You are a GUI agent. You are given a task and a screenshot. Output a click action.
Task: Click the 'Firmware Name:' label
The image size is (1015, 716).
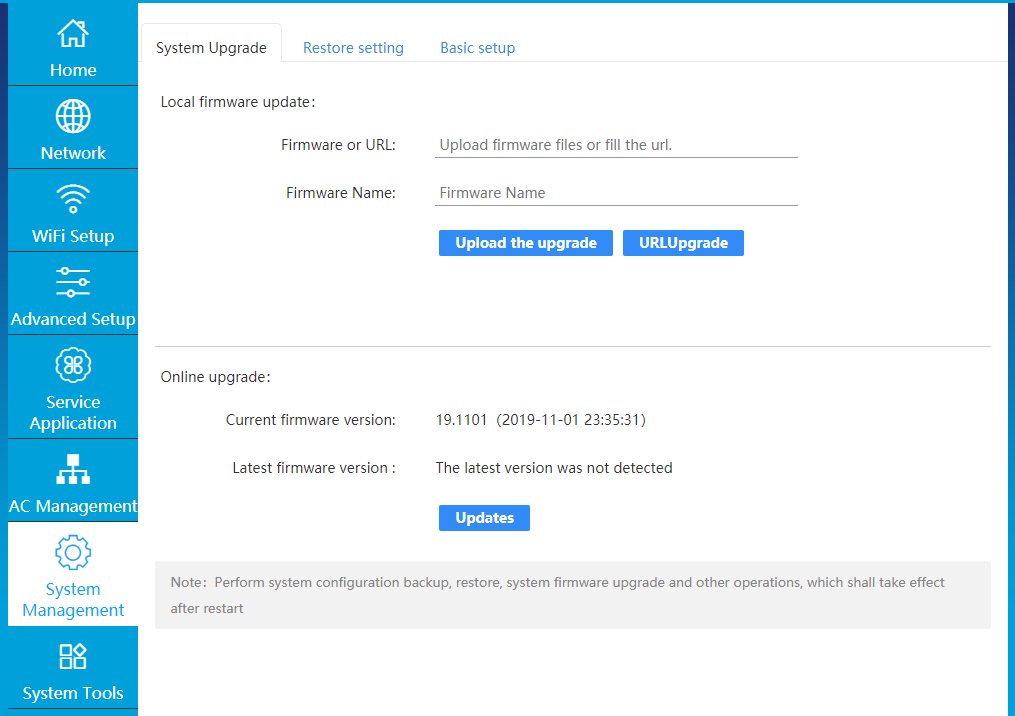[340, 193]
